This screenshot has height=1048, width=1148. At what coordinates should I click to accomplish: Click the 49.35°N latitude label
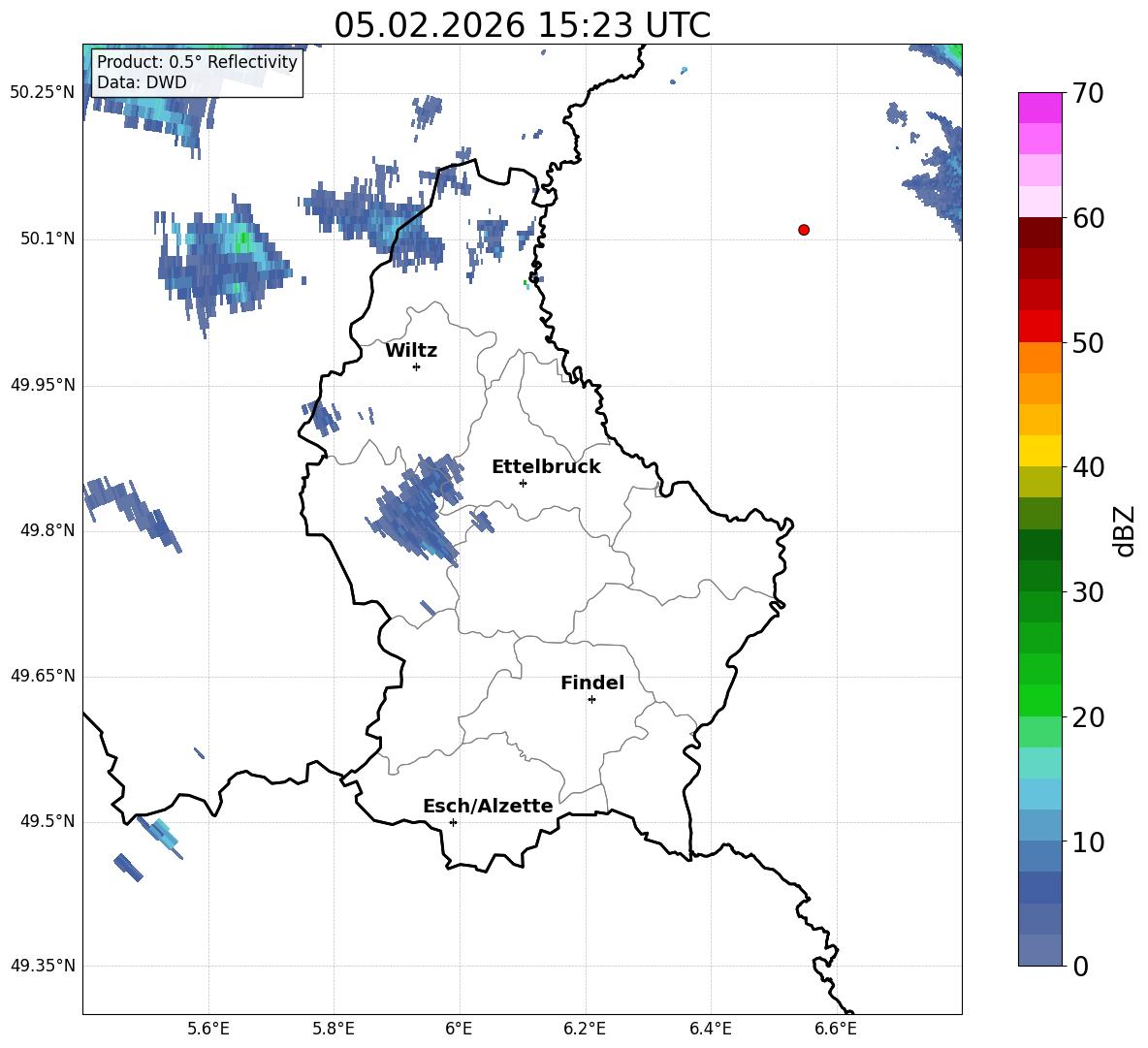(43, 966)
